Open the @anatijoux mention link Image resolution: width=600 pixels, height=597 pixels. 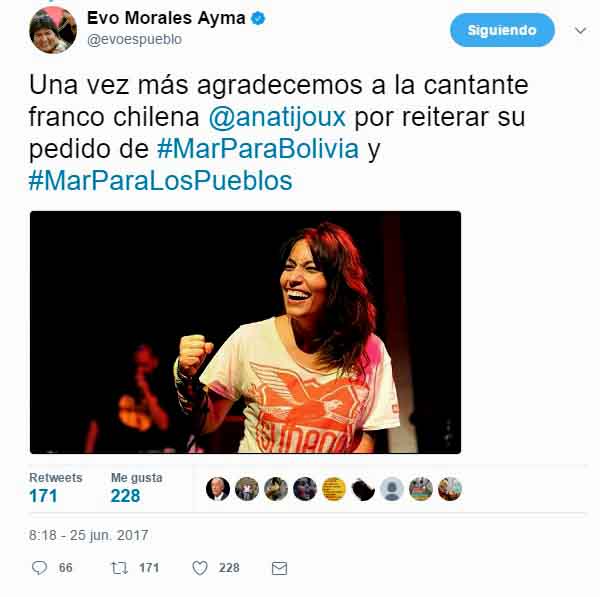(x=277, y=117)
